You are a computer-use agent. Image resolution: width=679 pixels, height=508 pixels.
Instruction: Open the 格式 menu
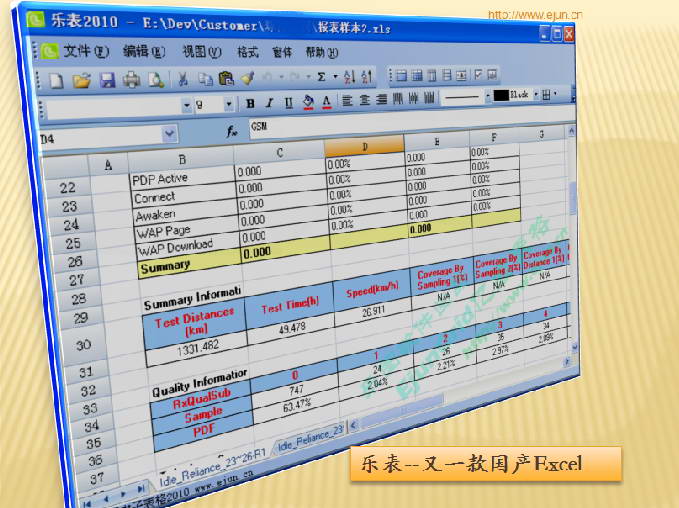coord(248,52)
